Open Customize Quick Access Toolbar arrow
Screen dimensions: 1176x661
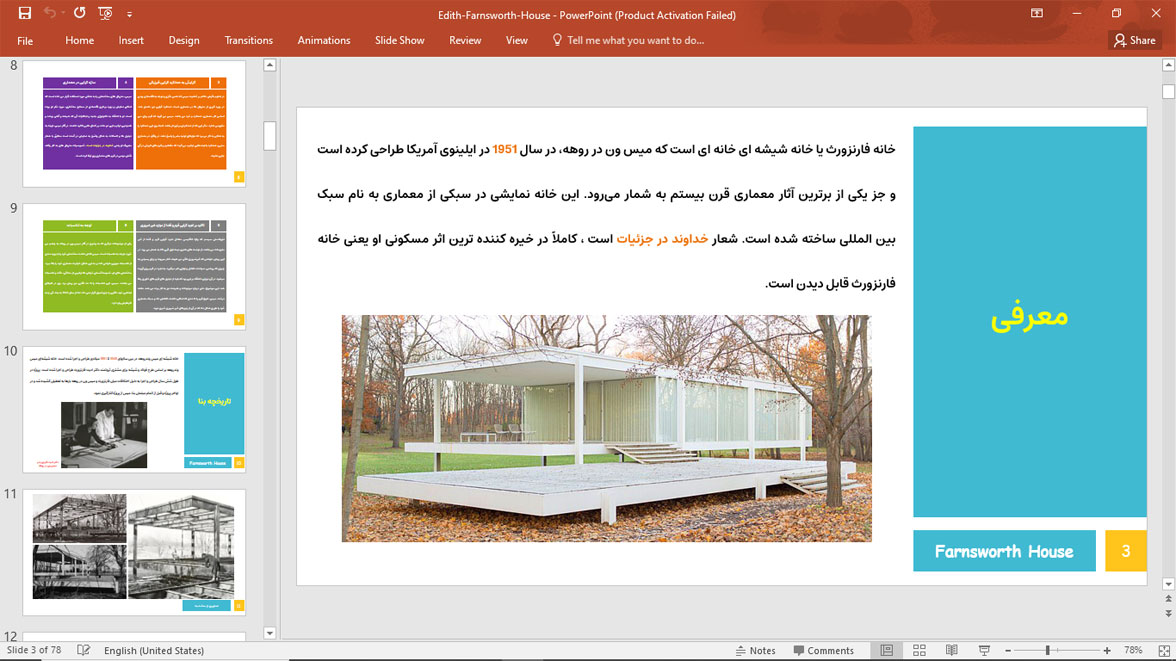[129, 14]
